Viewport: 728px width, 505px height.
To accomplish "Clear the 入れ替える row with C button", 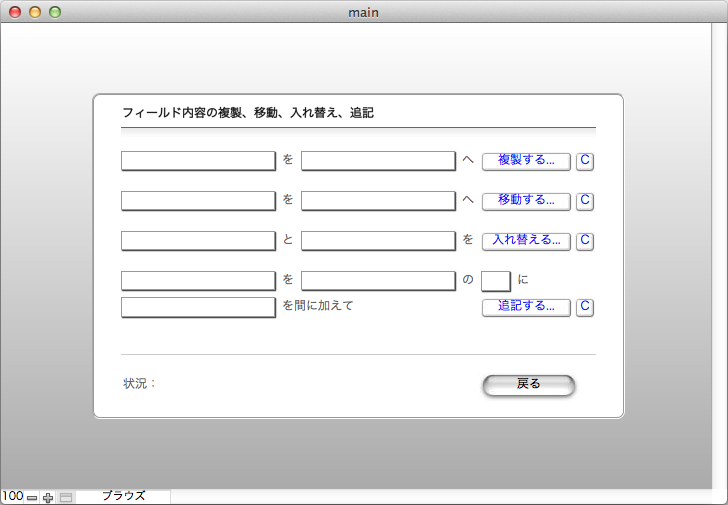I will click(x=585, y=241).
